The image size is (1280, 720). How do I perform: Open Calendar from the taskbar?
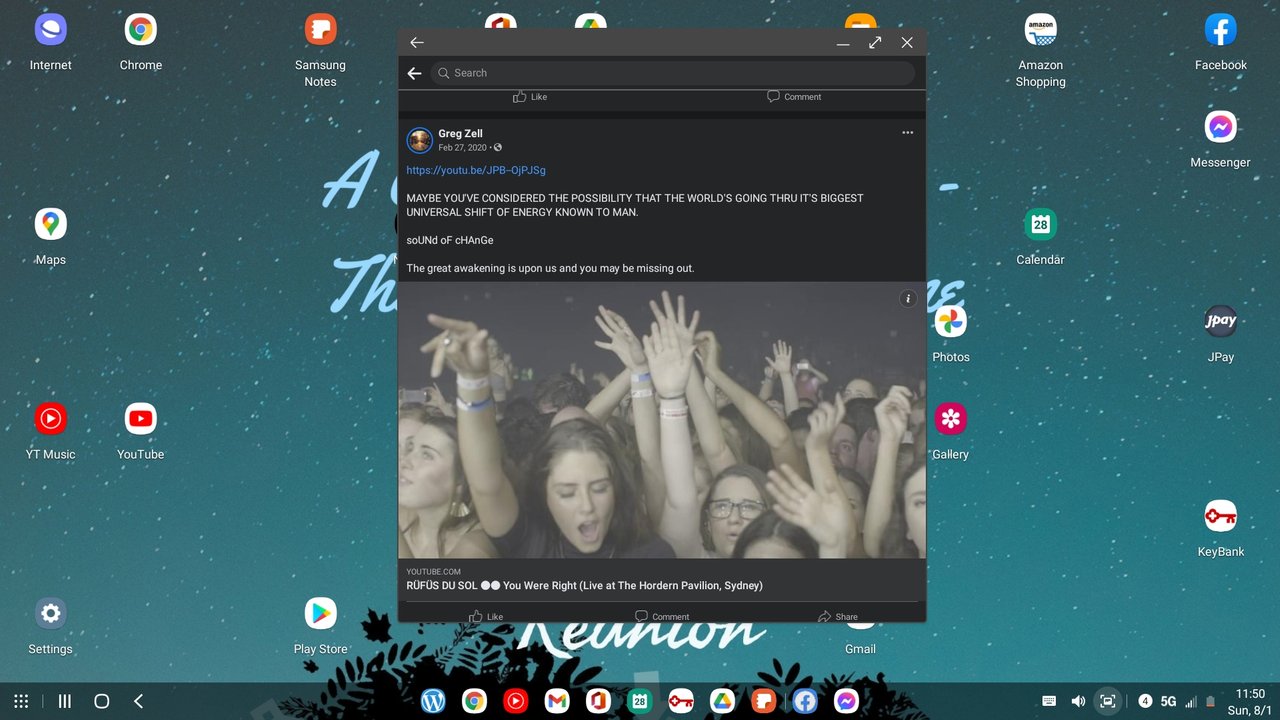point(640,702)
